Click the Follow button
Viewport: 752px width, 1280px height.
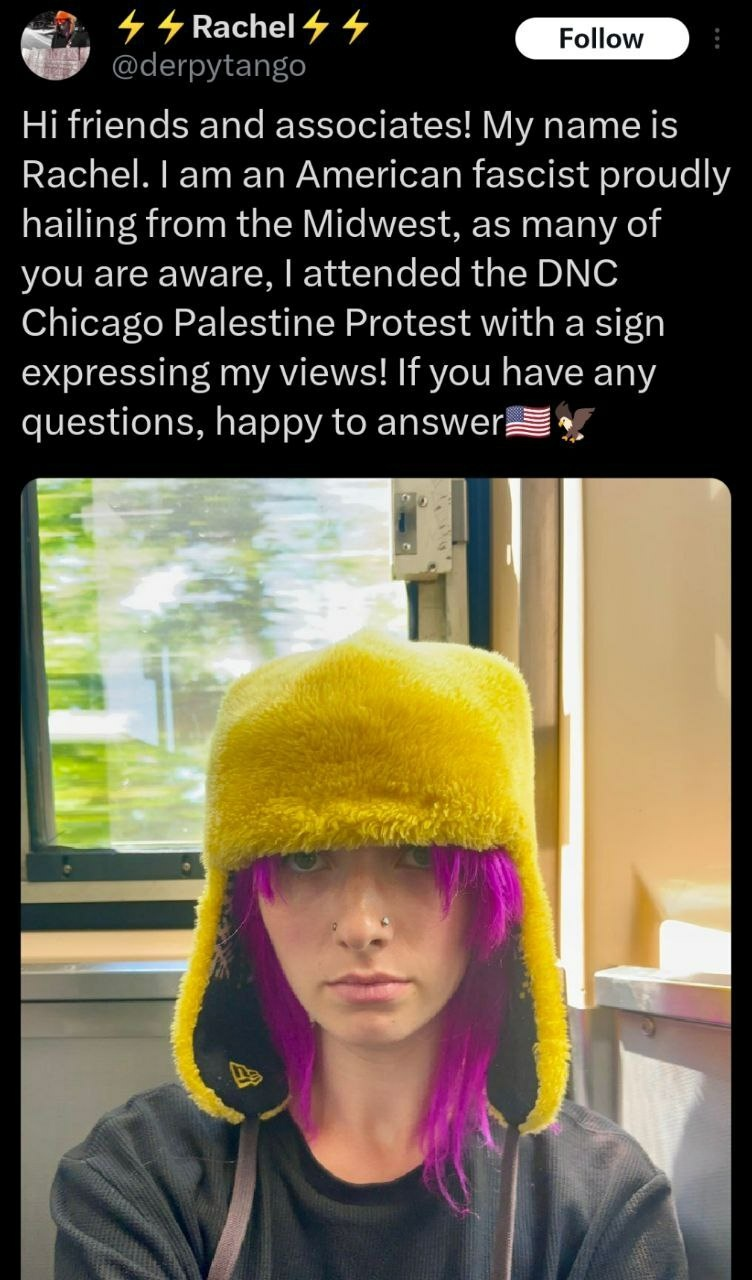click(602, 39)
